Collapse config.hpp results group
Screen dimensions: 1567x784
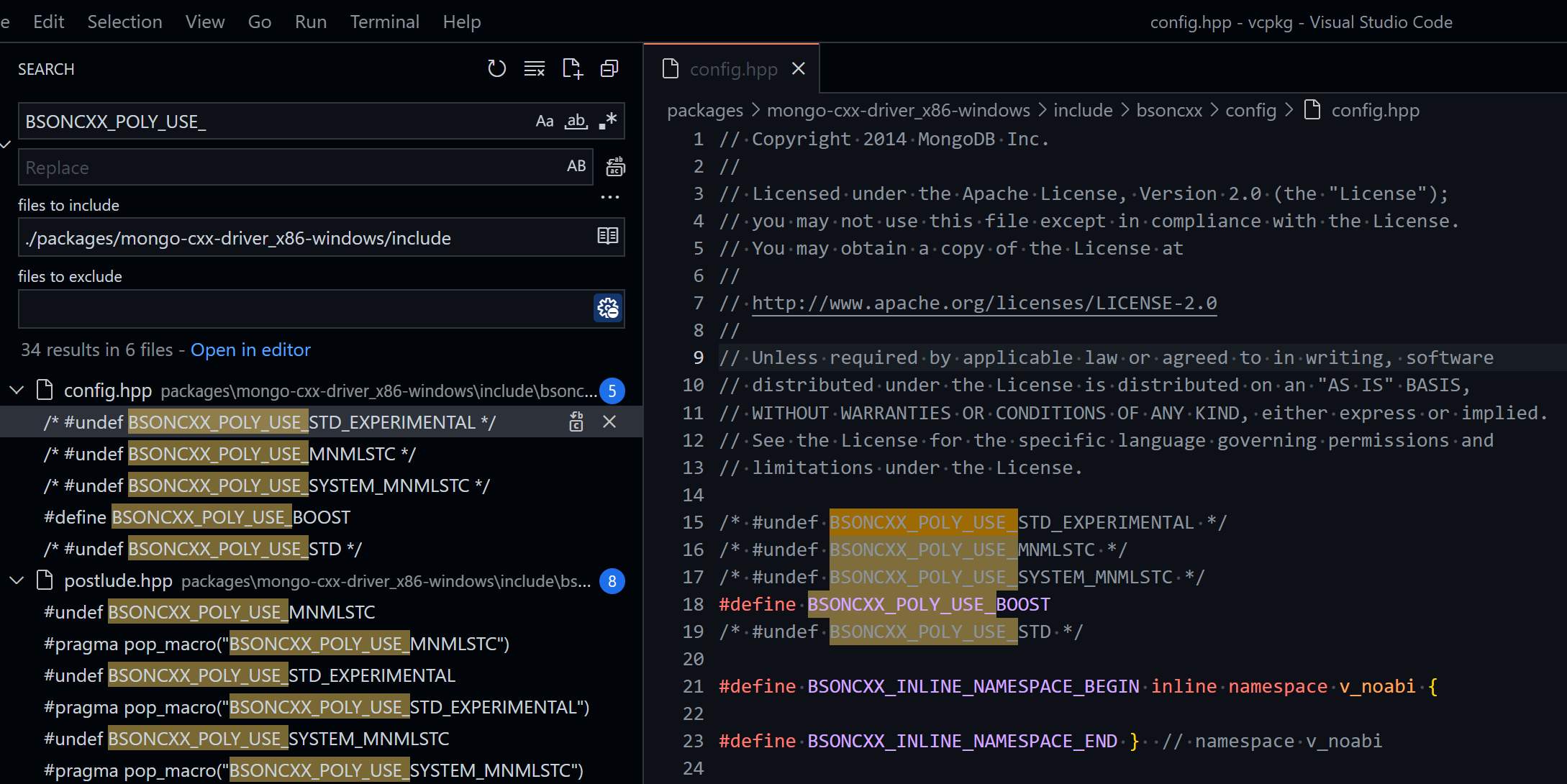coord(17,391)
